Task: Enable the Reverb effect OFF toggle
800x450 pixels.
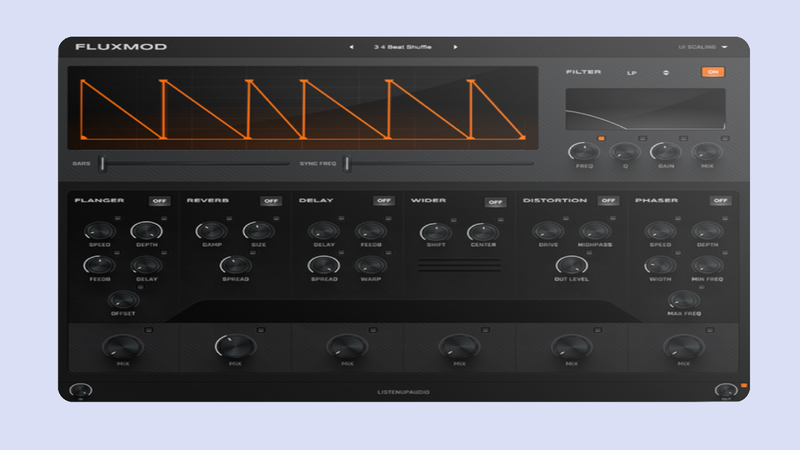Action: pyautogui.click(x=271, y=201)
